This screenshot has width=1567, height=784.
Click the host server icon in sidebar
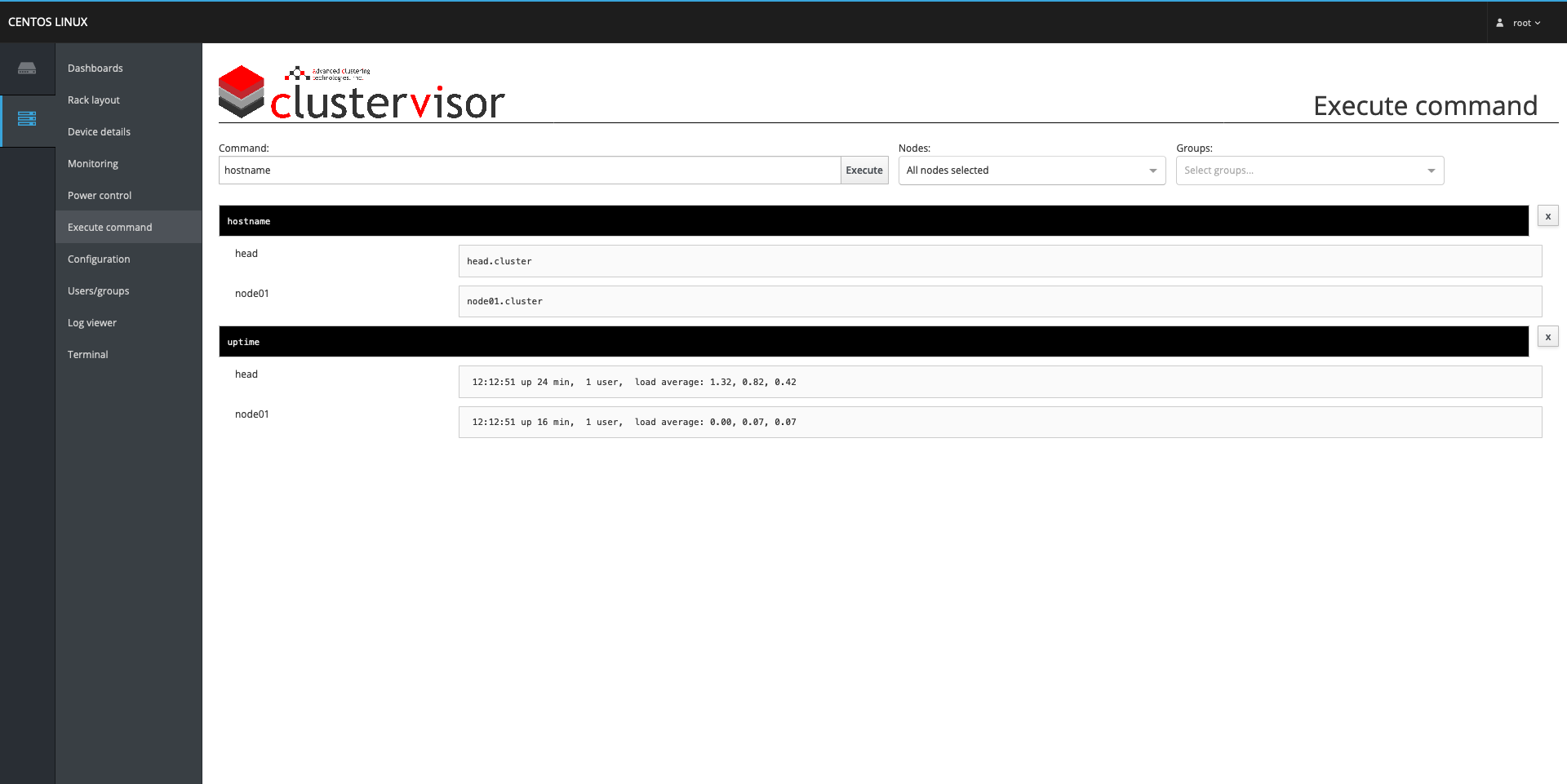tap(27, 69)
